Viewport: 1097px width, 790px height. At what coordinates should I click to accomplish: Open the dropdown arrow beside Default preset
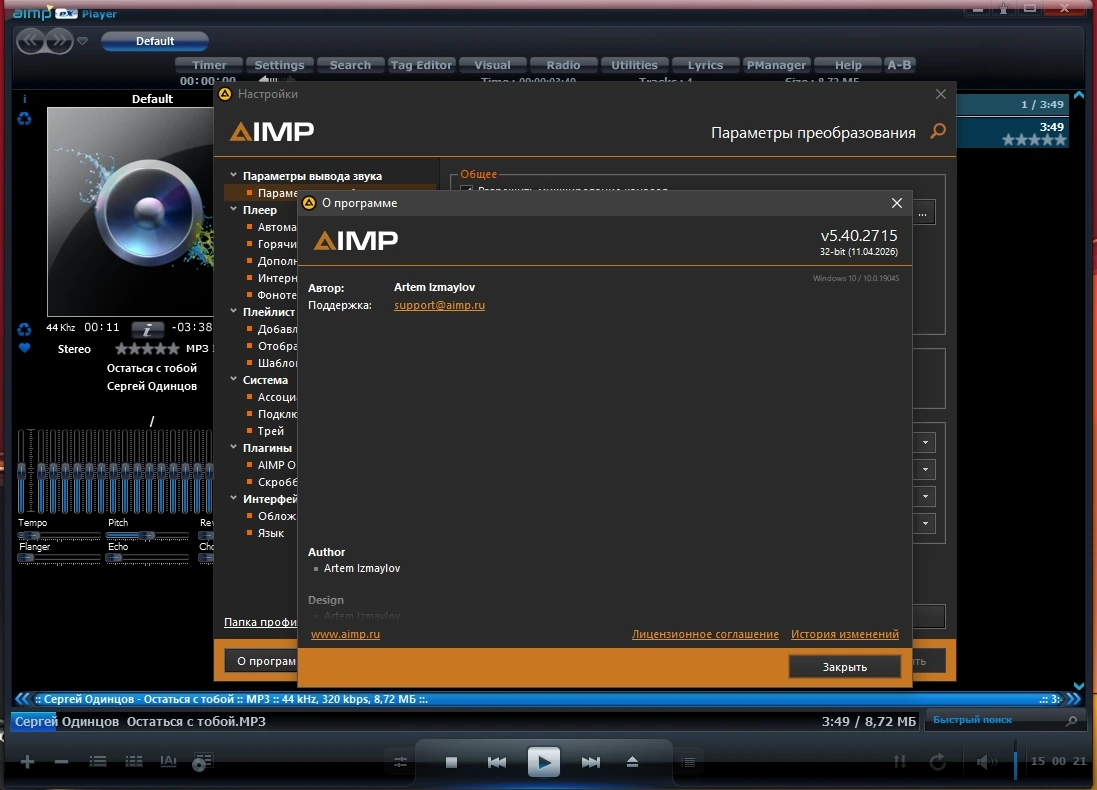83,41
